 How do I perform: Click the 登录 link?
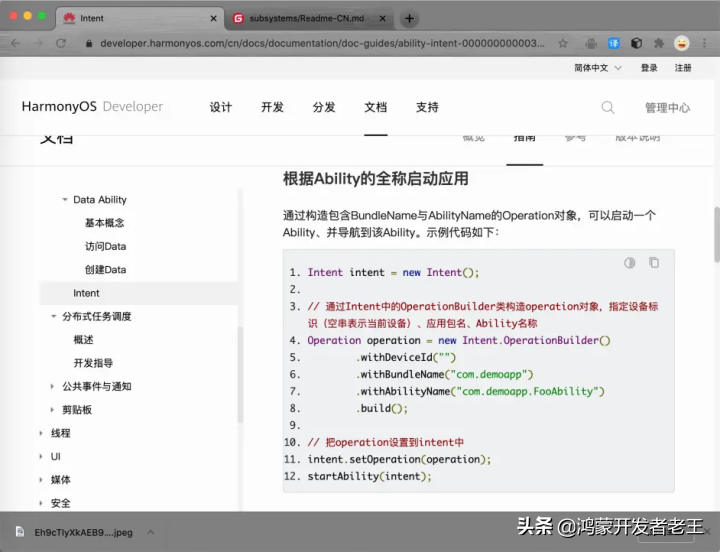649,68
